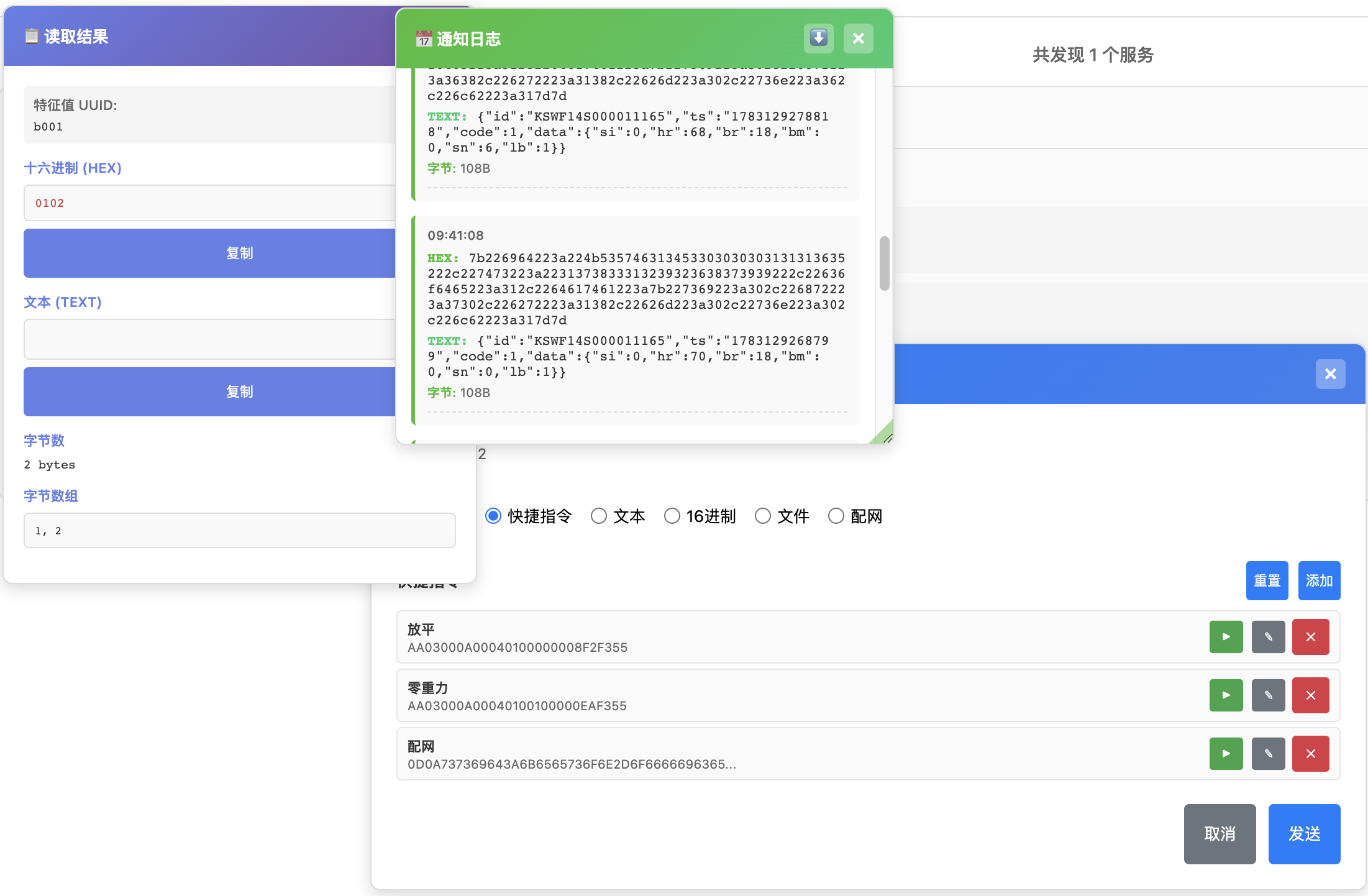Click the 放平 command name
The image size is (1368, 896).
coord(421,629)
